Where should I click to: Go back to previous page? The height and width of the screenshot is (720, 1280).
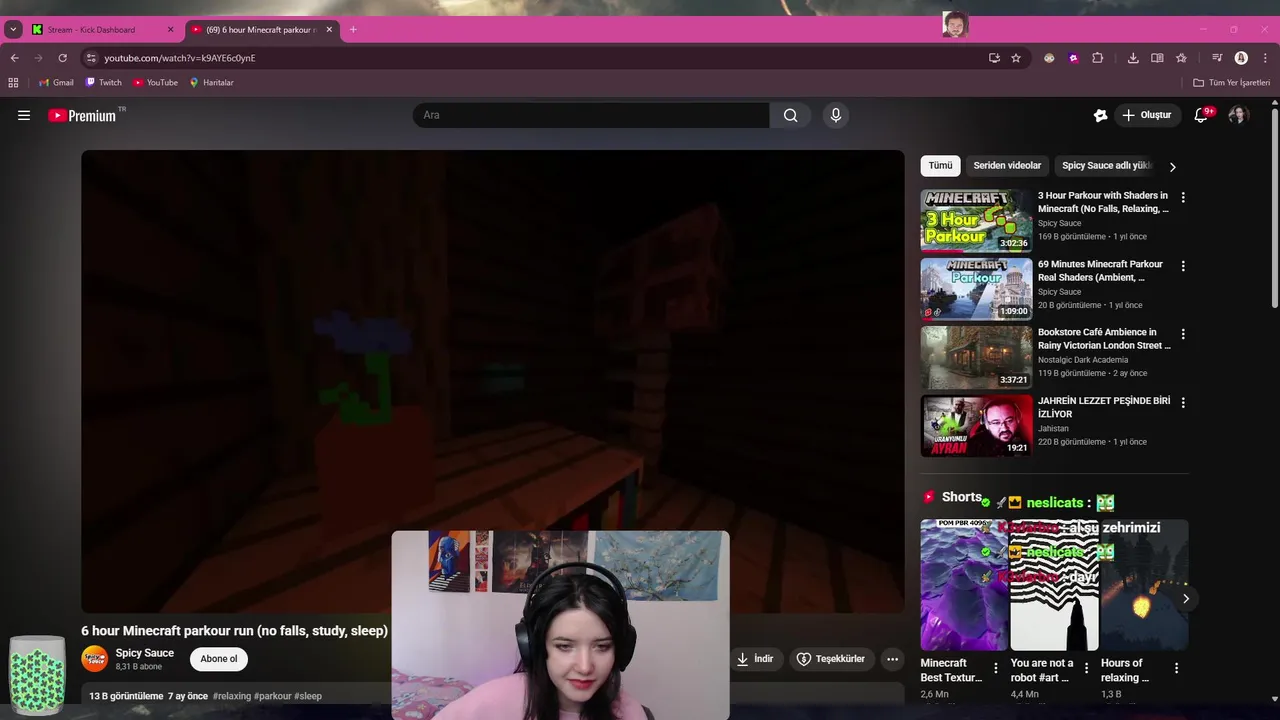pos(14,58)
